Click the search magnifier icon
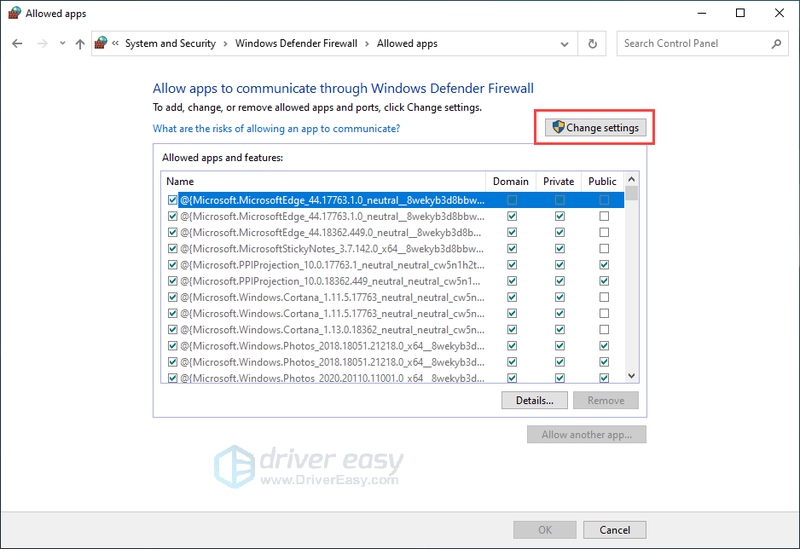 point(776,44)
